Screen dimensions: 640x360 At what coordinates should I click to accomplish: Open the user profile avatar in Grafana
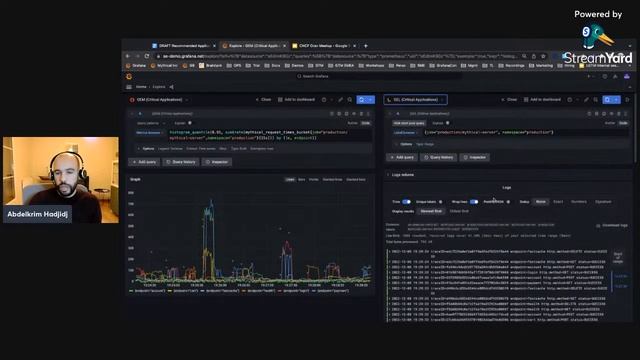[x=627, y=76]
